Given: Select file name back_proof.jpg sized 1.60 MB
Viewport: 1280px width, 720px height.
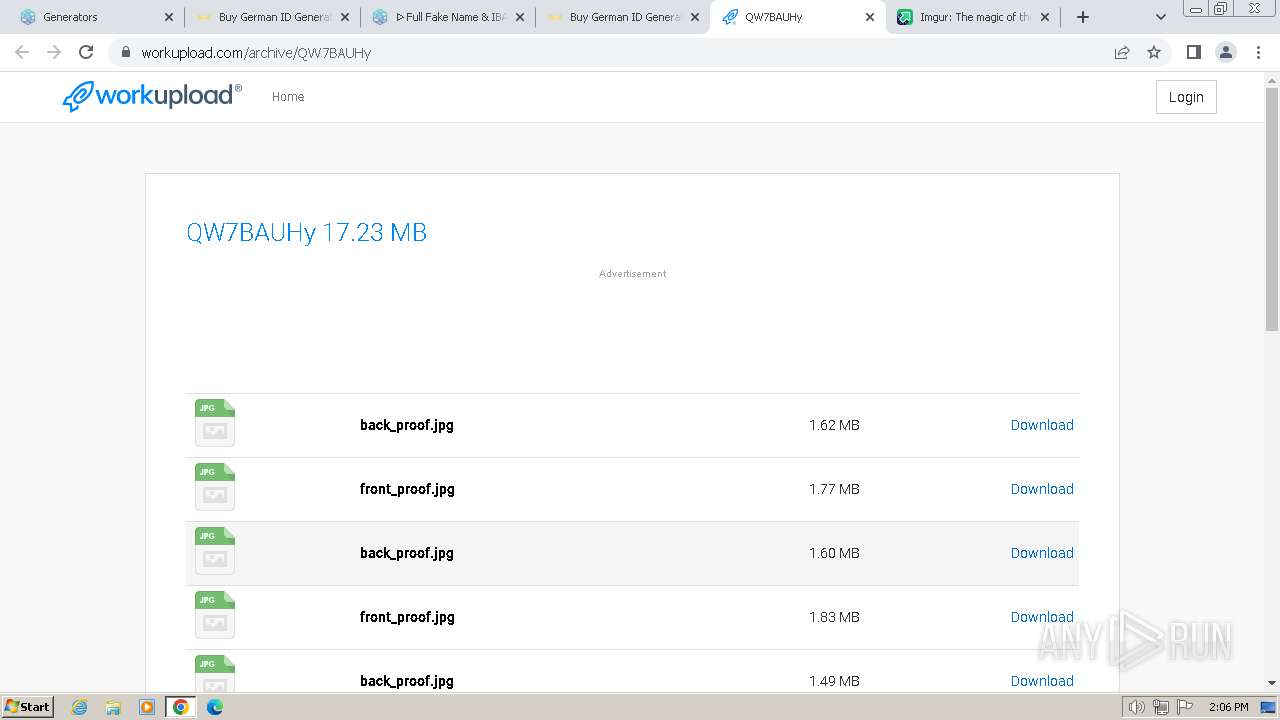Looking at the screenshot, I should 407,553.
